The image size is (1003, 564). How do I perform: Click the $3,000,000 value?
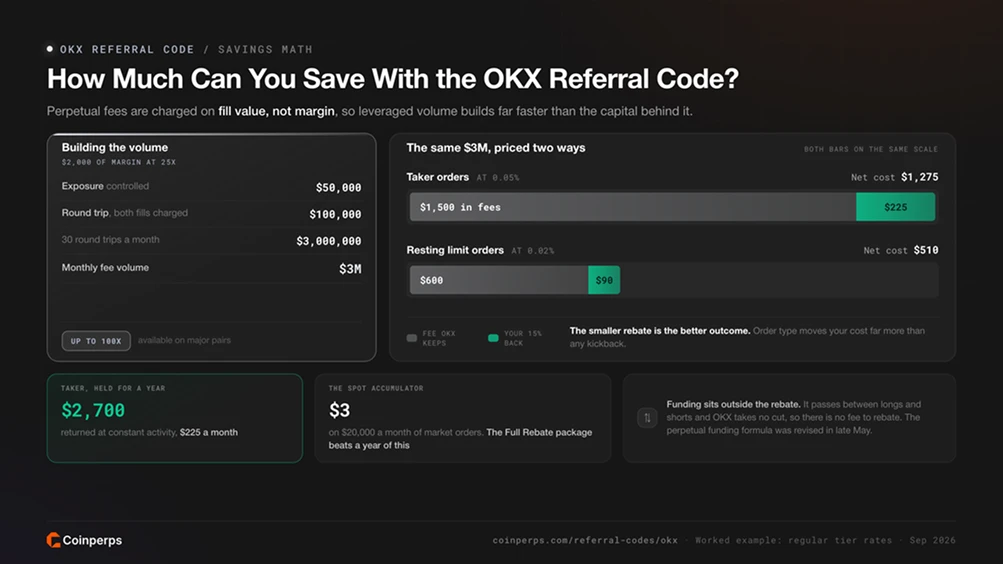(x=329, y=241)
